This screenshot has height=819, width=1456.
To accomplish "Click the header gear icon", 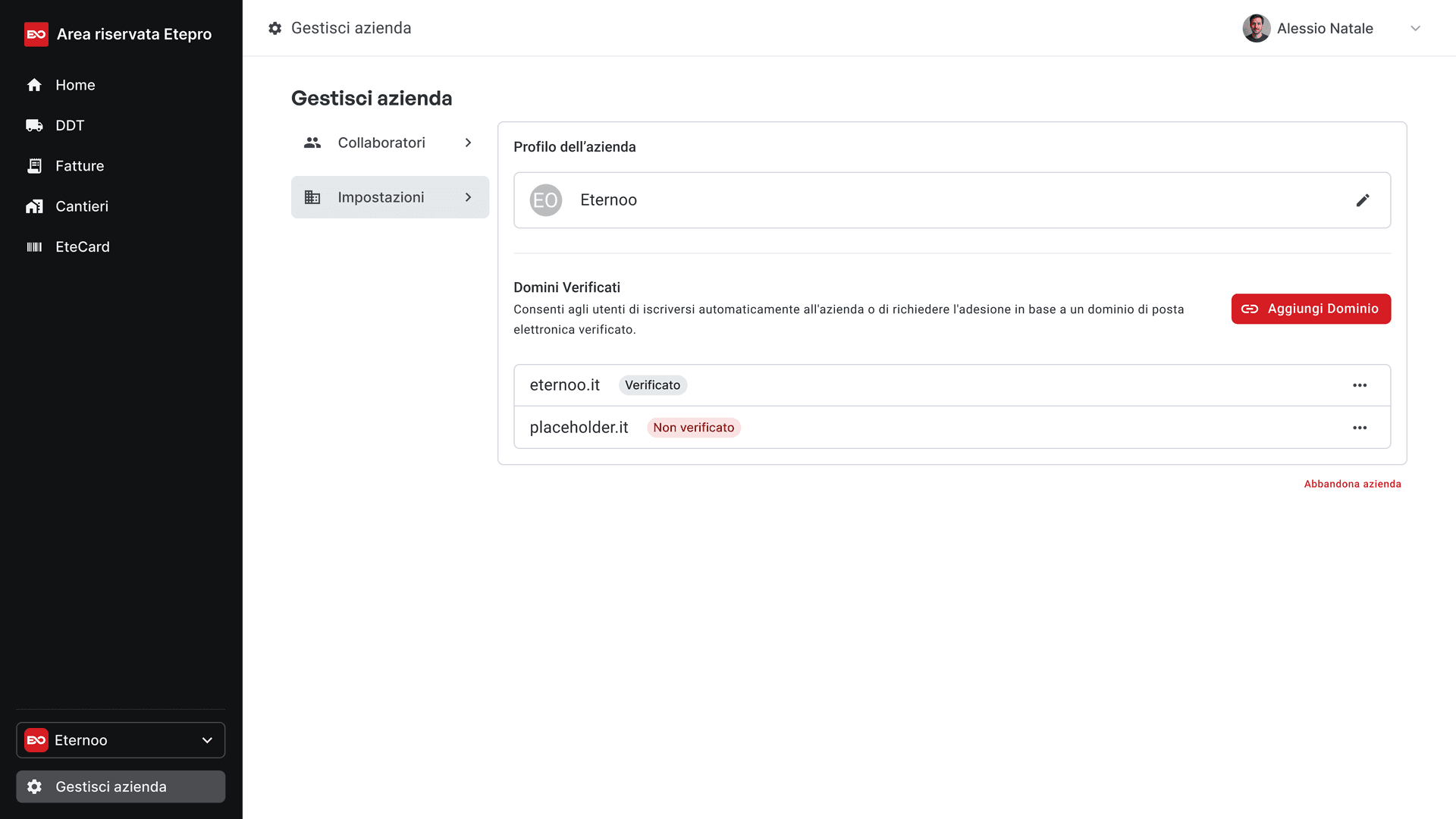I will (275, 28).
